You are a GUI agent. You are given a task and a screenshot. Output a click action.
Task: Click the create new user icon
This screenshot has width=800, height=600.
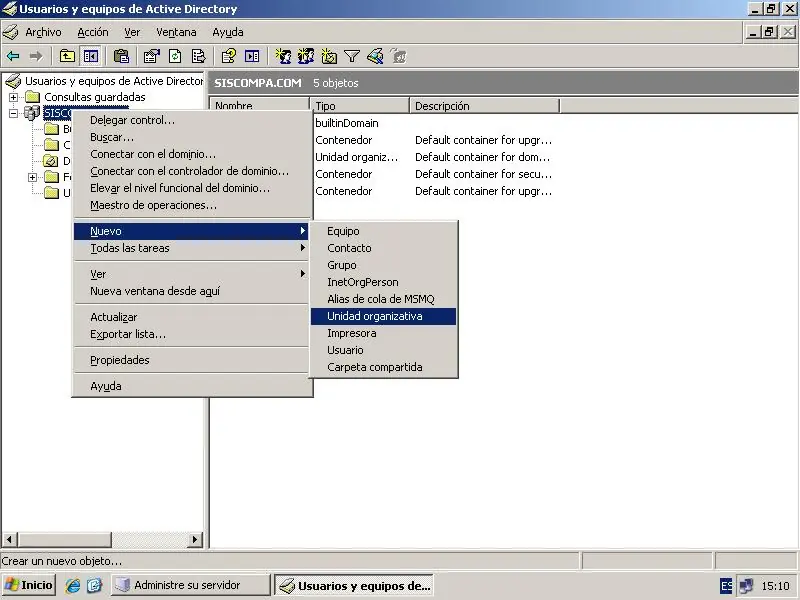[283, 56]
